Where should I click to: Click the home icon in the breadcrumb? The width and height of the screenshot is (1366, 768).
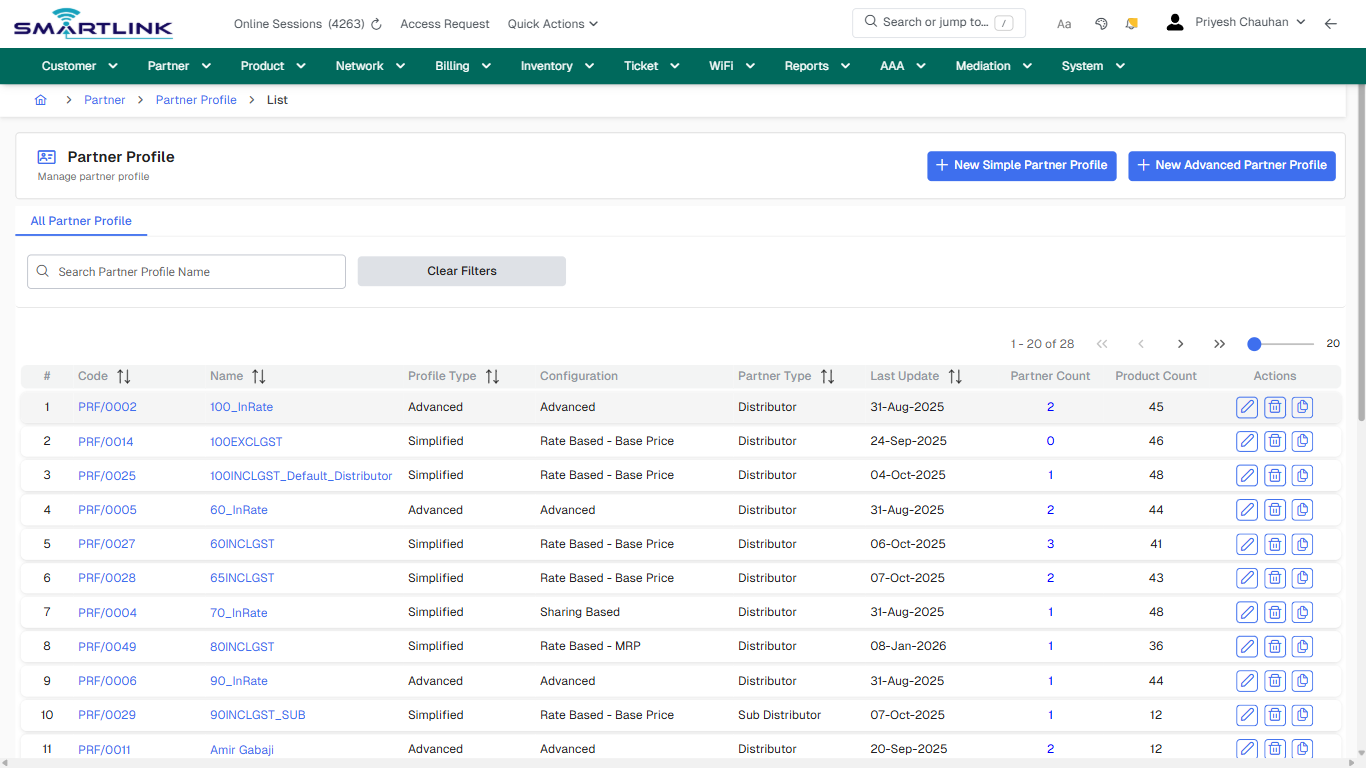[x=40, y=100]
